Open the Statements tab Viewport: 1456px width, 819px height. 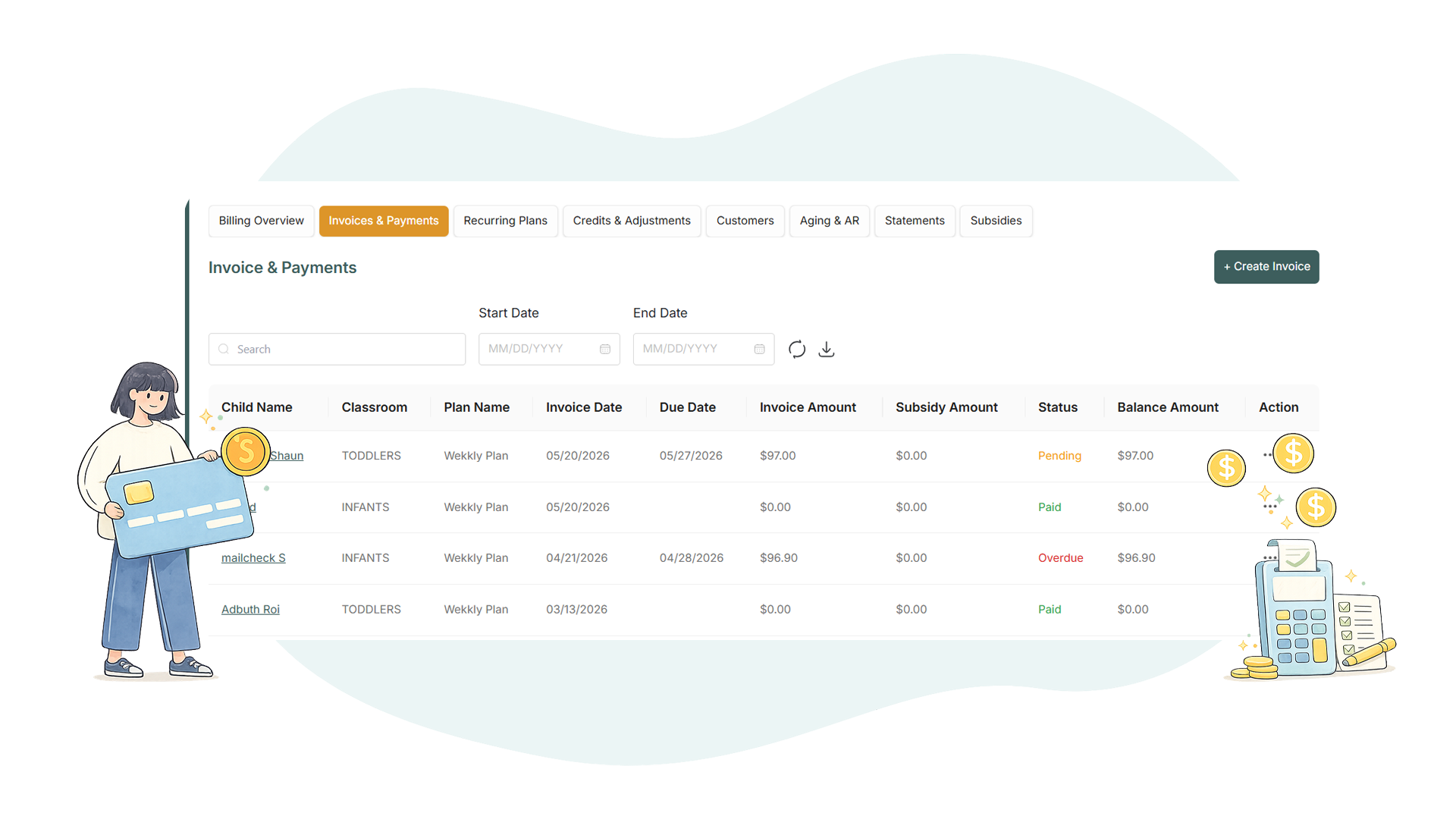[x=915, y=221]
